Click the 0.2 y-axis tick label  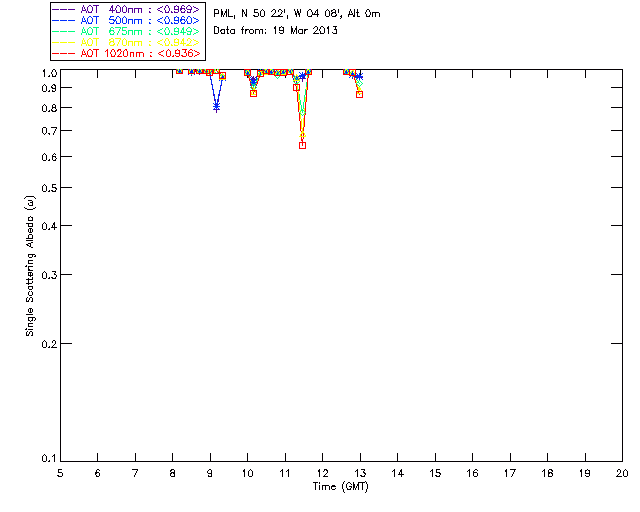coord(49,344)
